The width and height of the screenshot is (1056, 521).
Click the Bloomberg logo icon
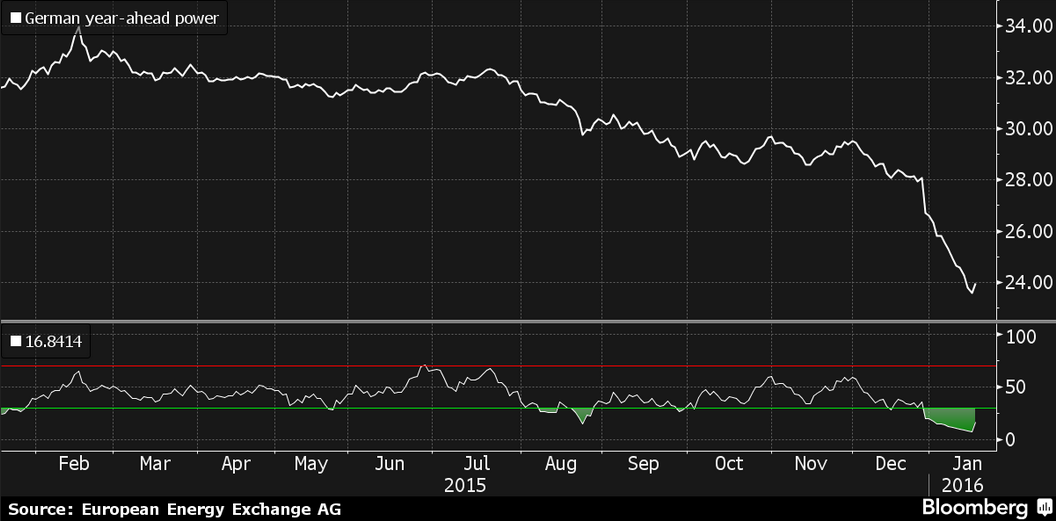click(x=1041, y=509)
